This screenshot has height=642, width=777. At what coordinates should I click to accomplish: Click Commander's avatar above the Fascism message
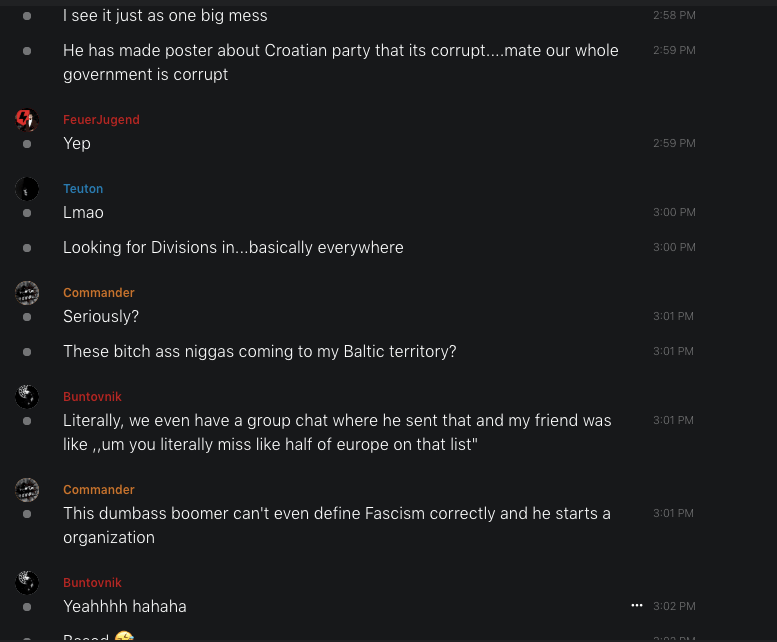pos(27,490)
